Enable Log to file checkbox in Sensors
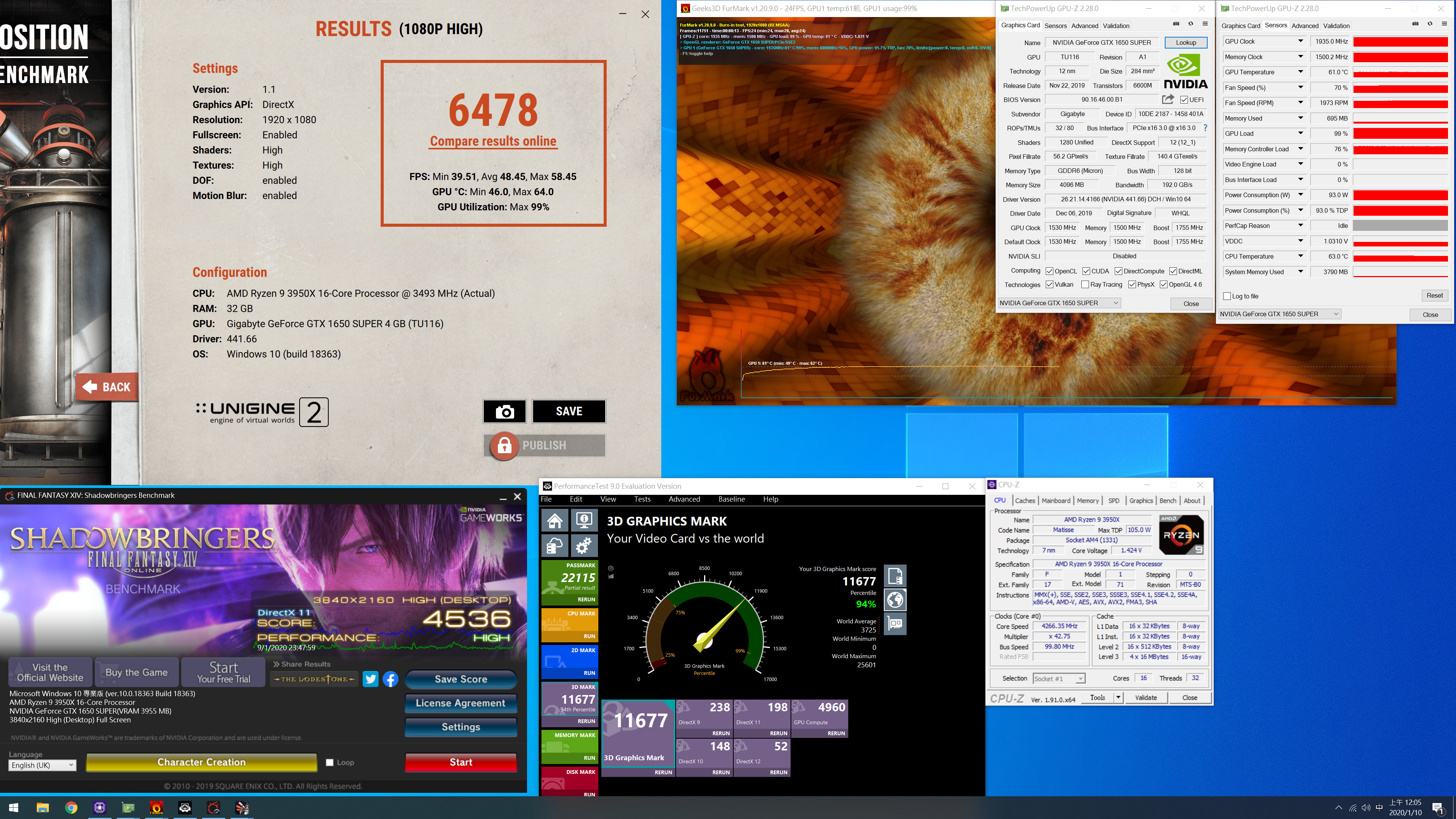This screenshot has height=819, width=1456. tap(1227, 296)
